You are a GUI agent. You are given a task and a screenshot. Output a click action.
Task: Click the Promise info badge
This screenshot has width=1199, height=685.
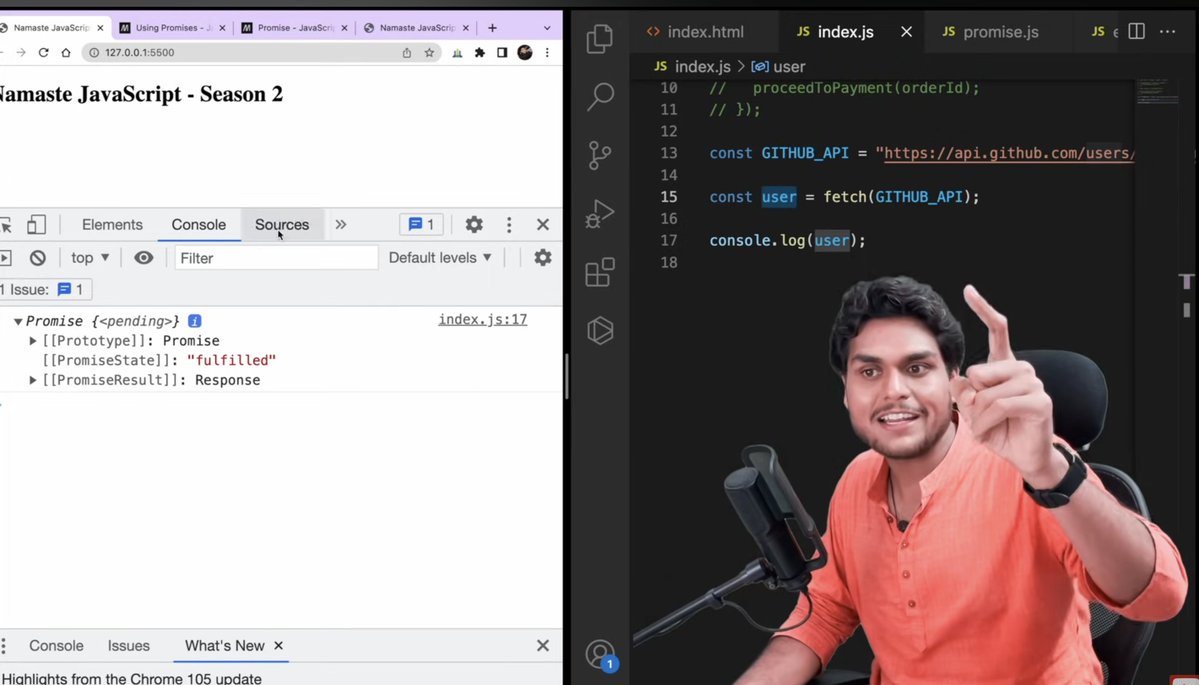coord(195,321)
